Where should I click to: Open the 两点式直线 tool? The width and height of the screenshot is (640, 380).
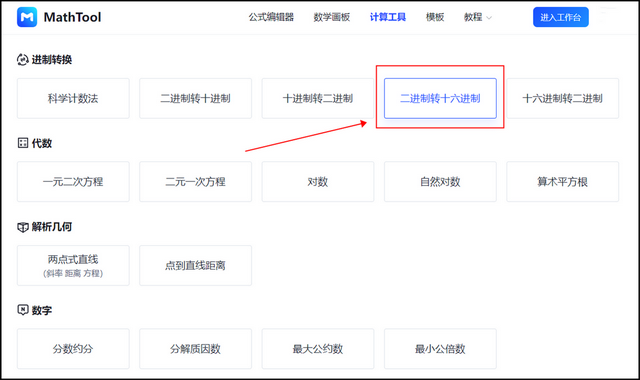click(73, 265)
